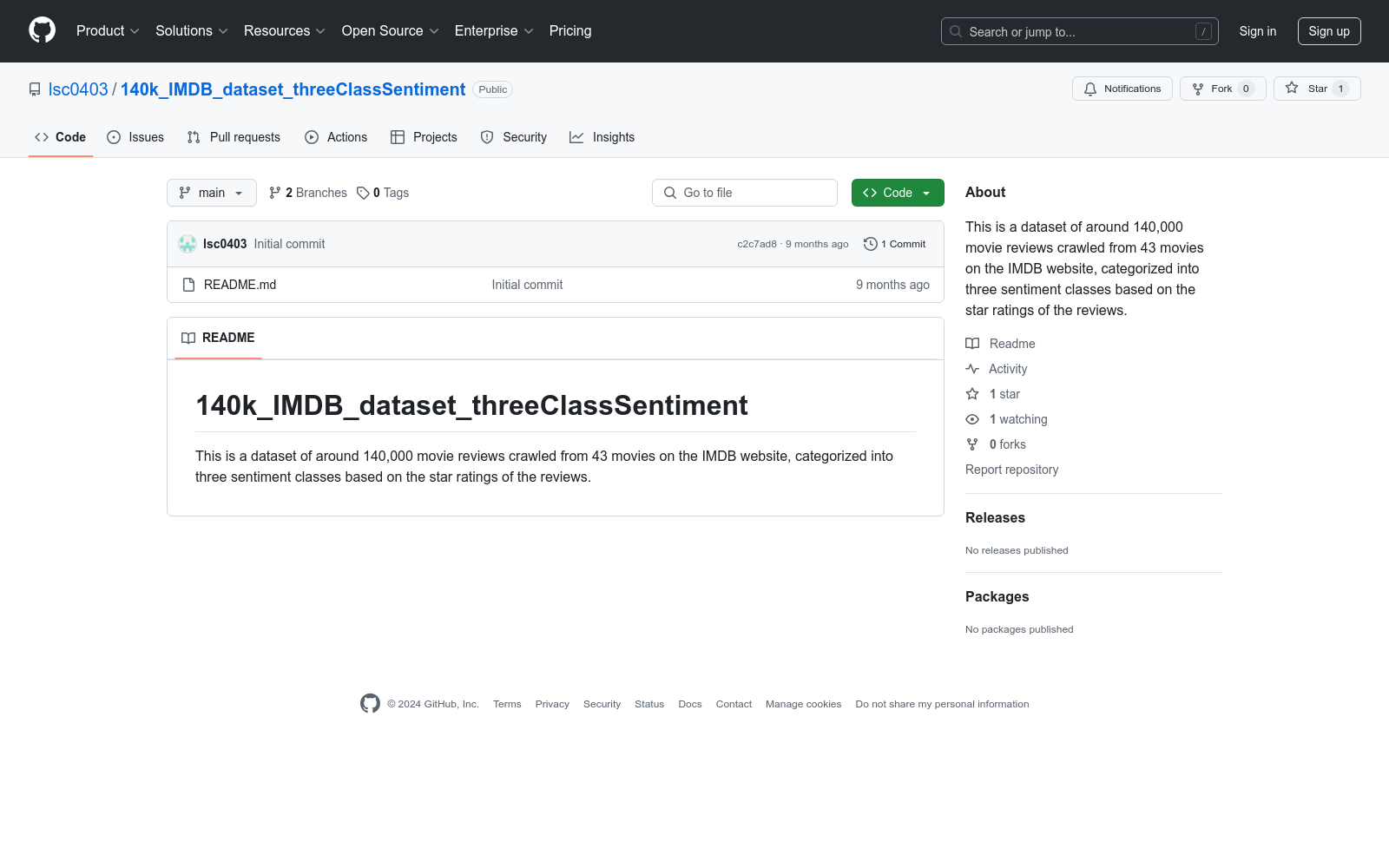The width and height of the screenshot is (1389, 868).
Task: Go to the Security tab
Action: (514, 137)
